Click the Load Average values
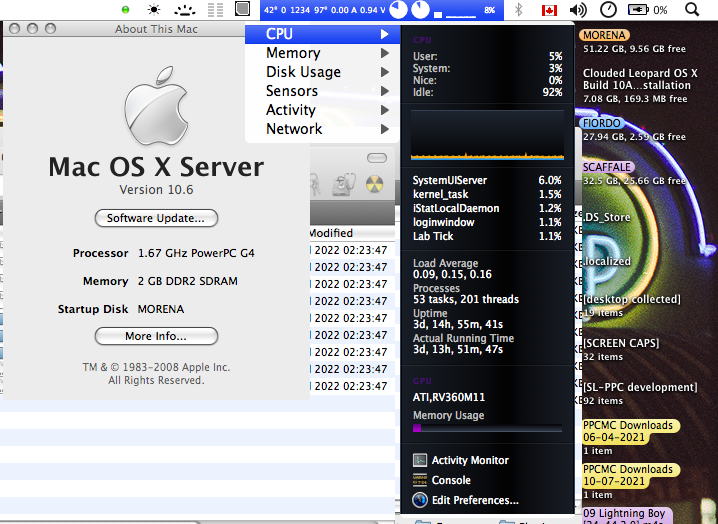Image resolution: width=718 pixels, height=524 pixels. point(452,274)
